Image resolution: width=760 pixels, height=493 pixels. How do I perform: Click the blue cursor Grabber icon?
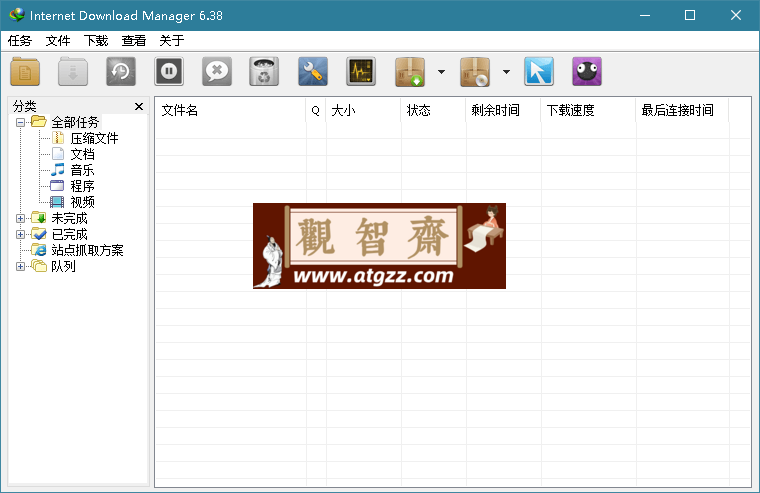click(x=538, y=72)
